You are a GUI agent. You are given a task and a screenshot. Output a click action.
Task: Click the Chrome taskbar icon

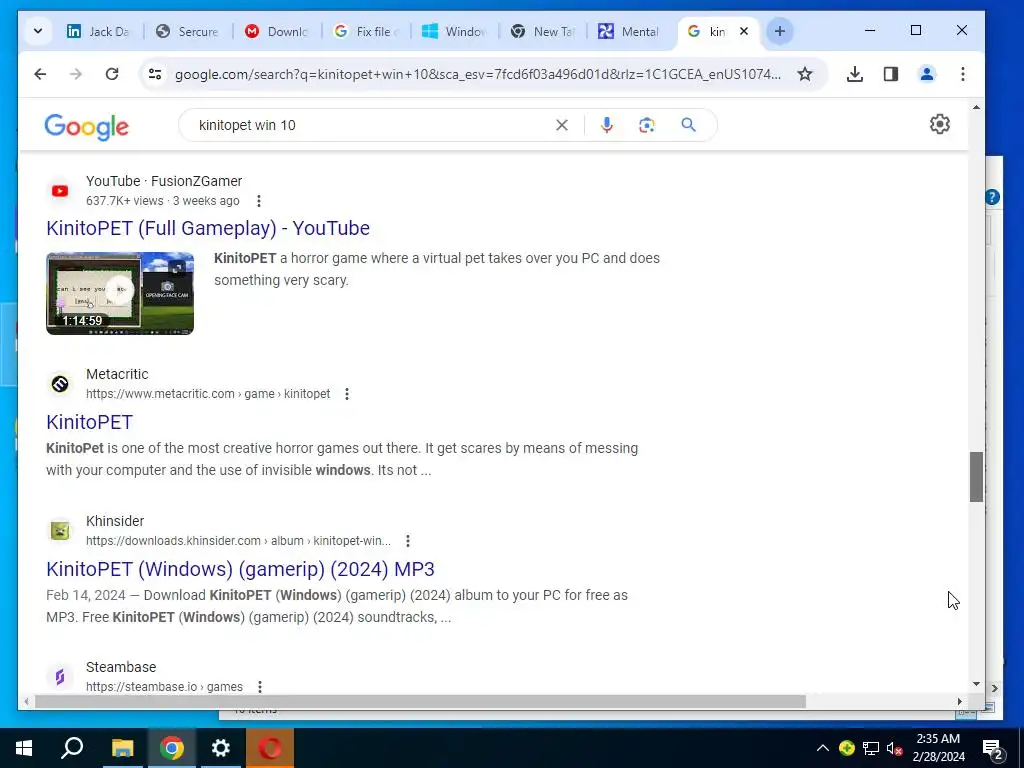click(x=172, y=748)
